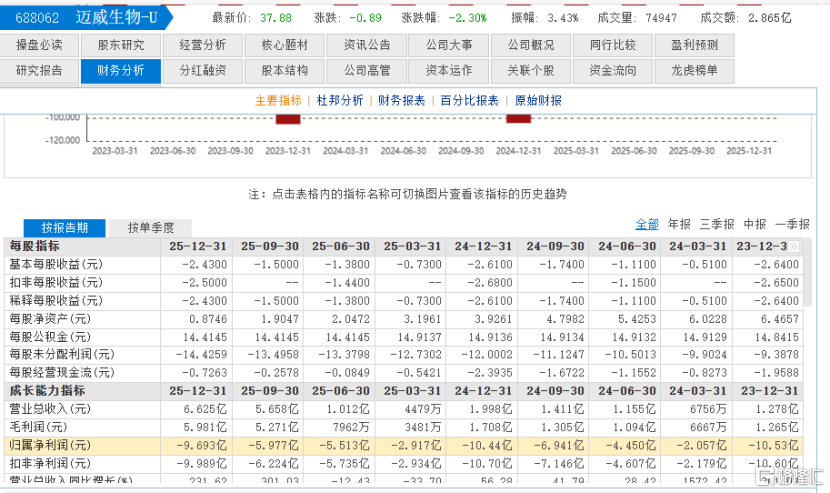Open the 龙虎榜单 tab
This screenshot has height=493, width=830.
(x=694, y=70)
